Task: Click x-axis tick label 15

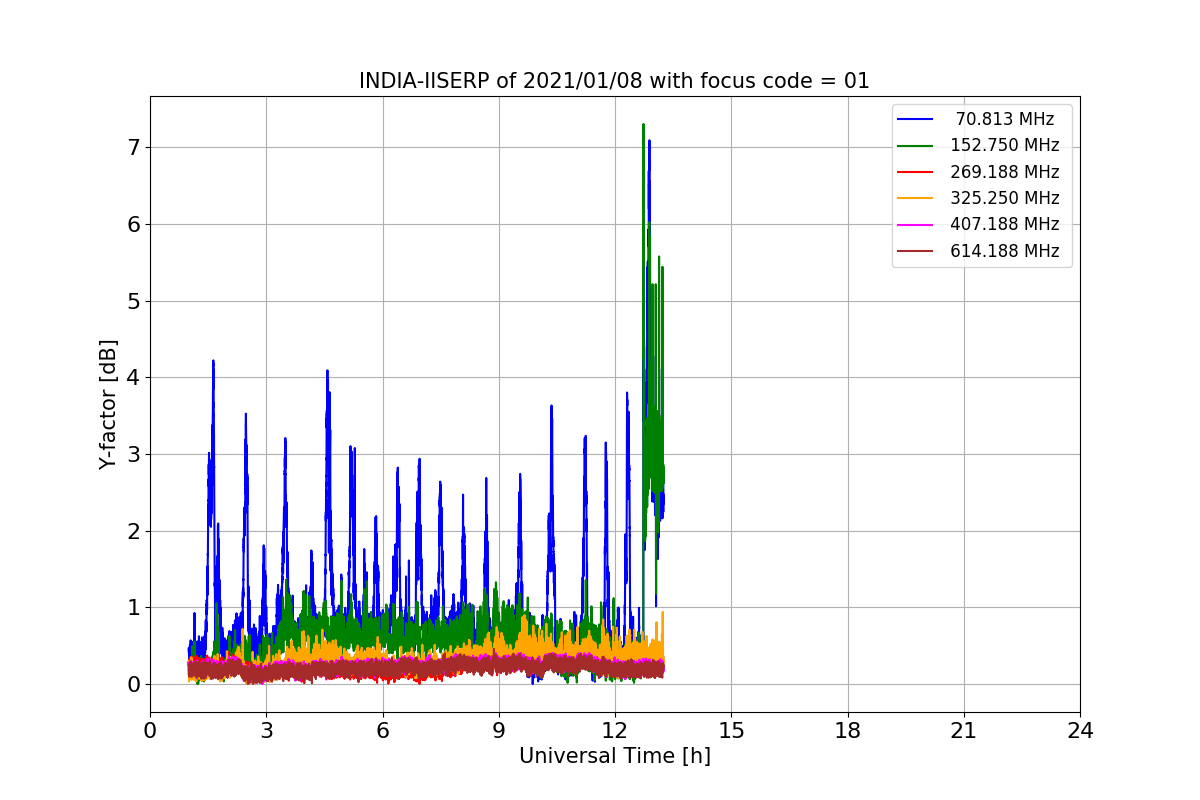Action: (x=731, y=730)
